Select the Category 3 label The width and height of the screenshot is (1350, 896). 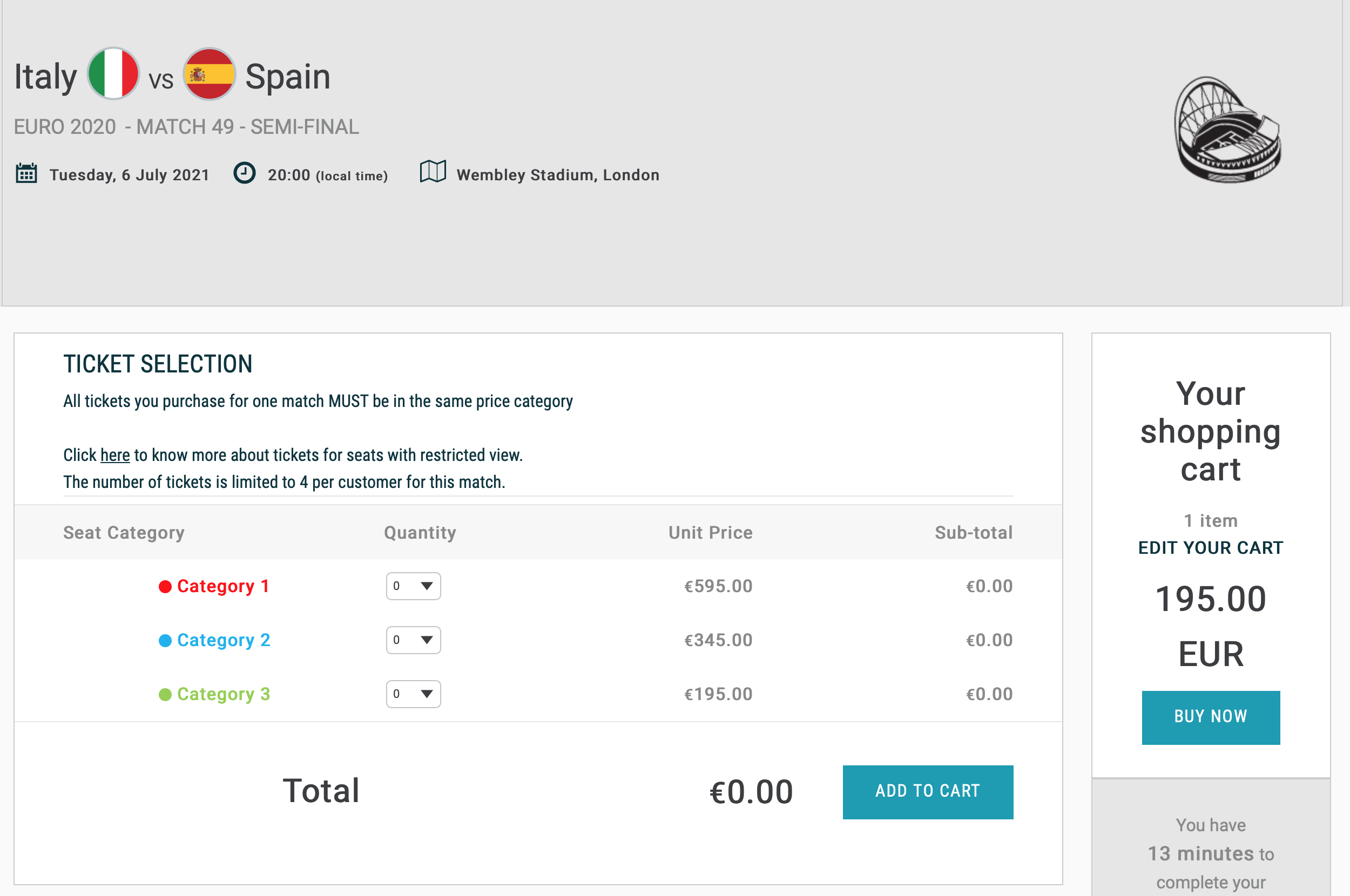pyautogui.click(x=224, y=694)
